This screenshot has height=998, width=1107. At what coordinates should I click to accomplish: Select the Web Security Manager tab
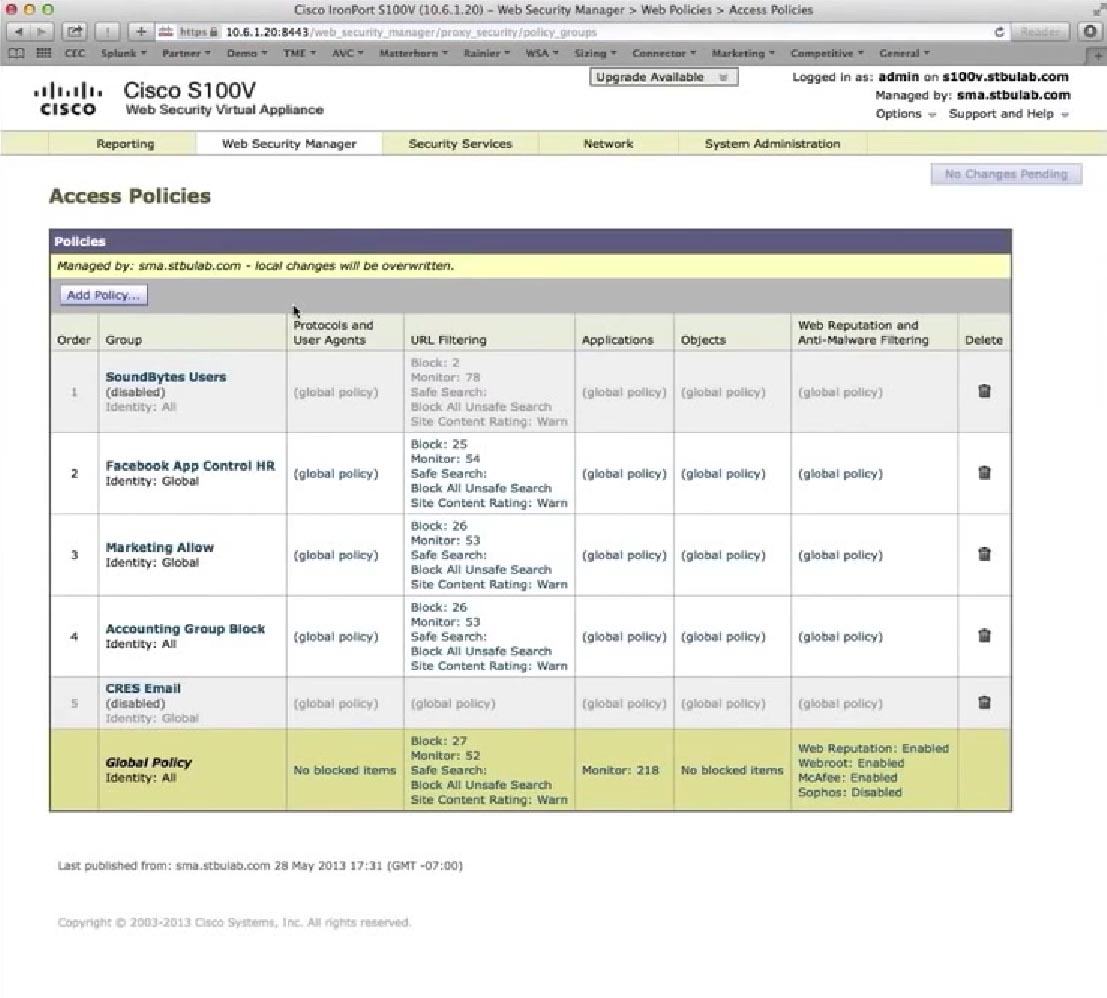click(289, 143)
